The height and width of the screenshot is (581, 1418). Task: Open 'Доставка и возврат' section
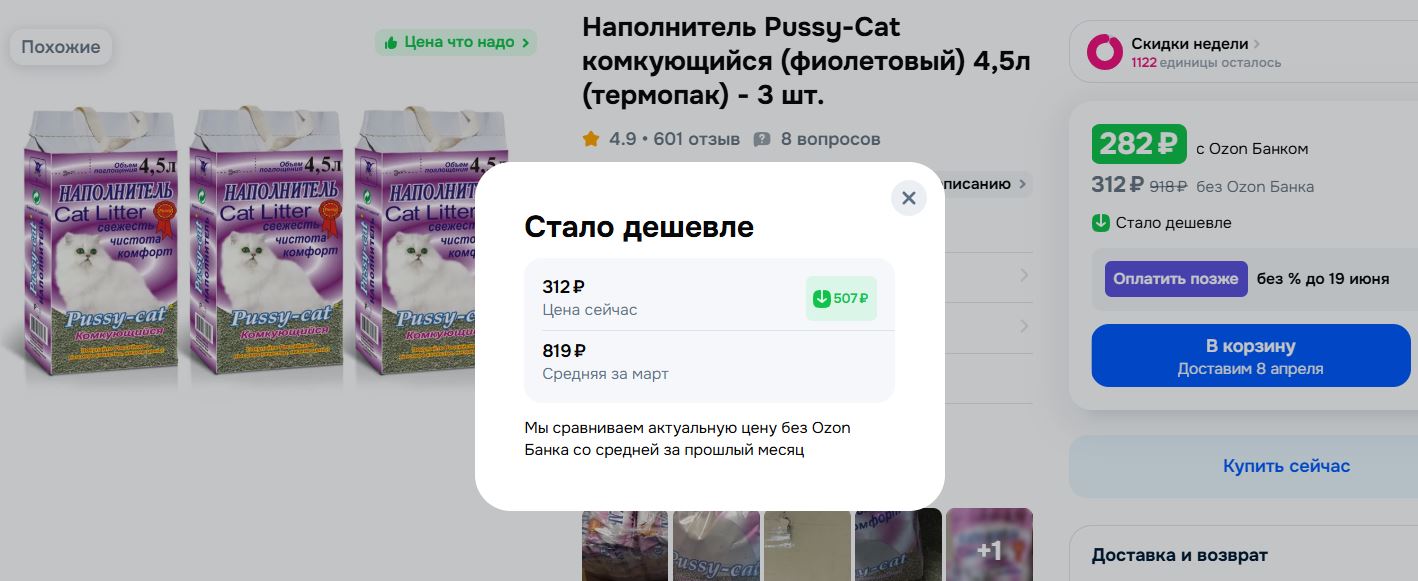click(1179, 555)
